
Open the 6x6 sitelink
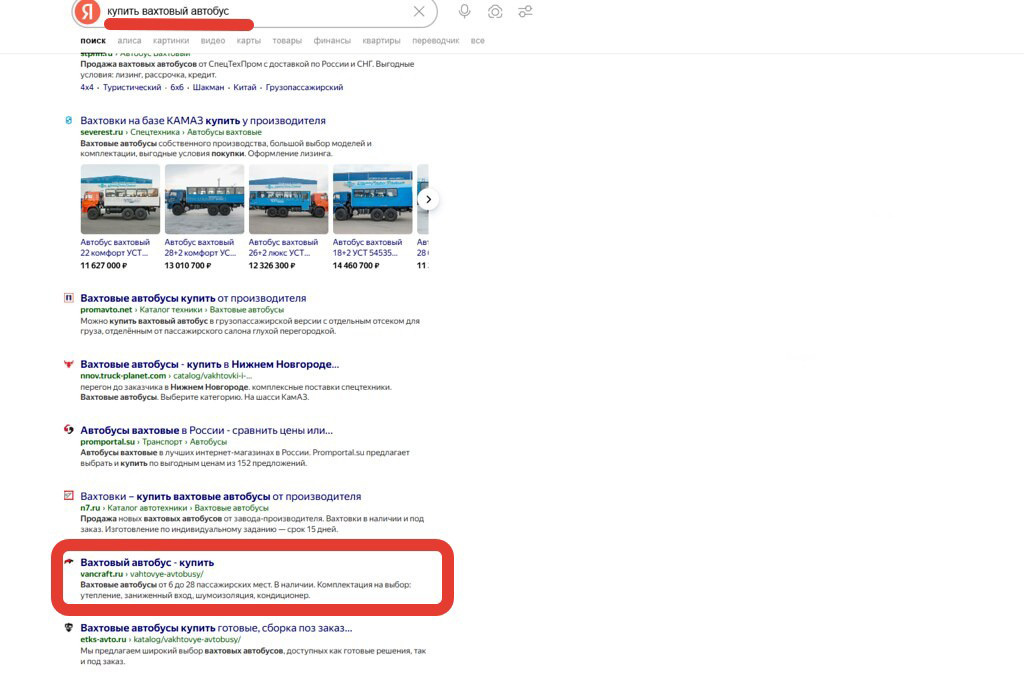point(177,87)
